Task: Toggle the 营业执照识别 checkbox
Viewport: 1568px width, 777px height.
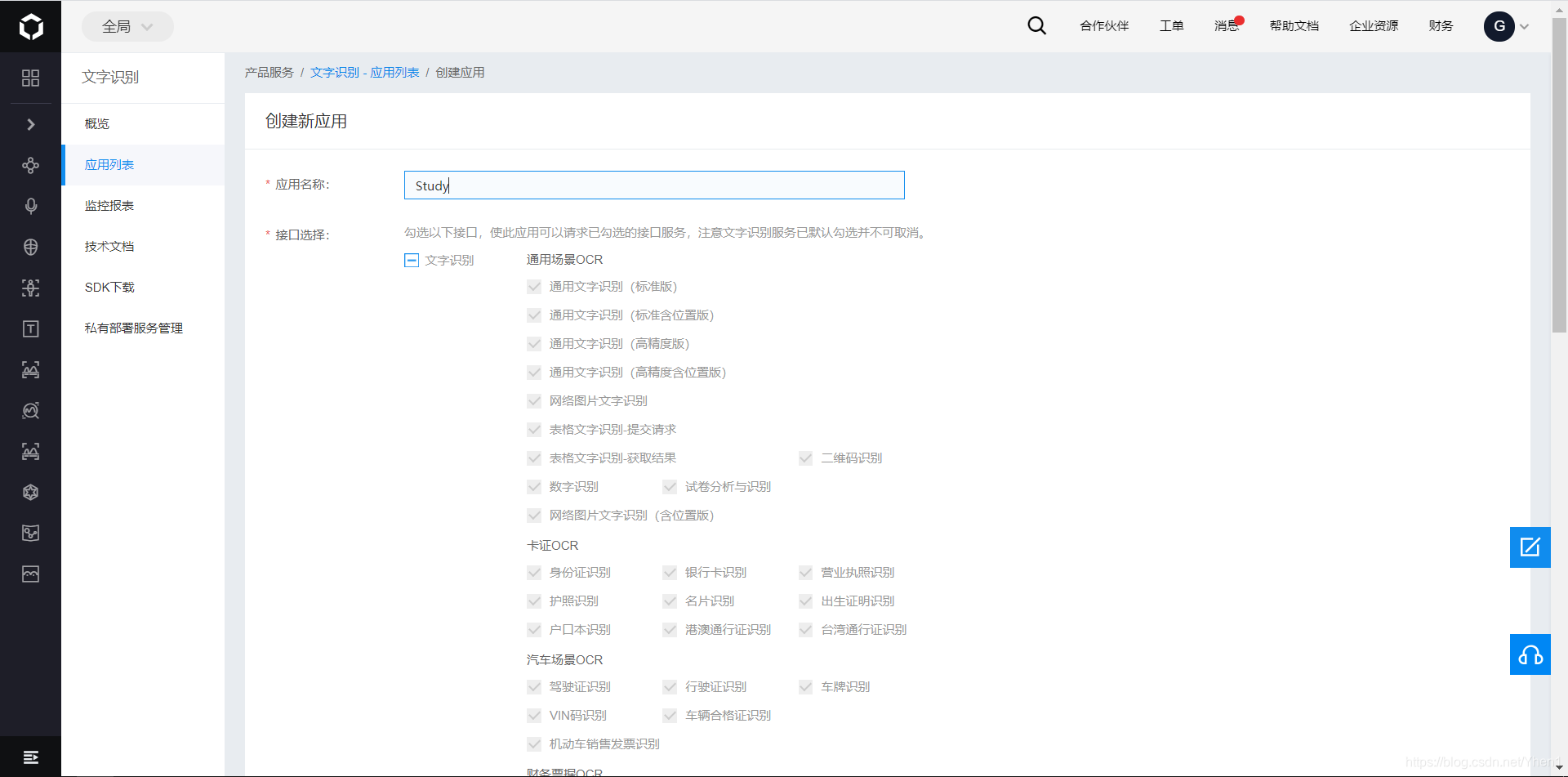Action: click(x=805, y=573)
